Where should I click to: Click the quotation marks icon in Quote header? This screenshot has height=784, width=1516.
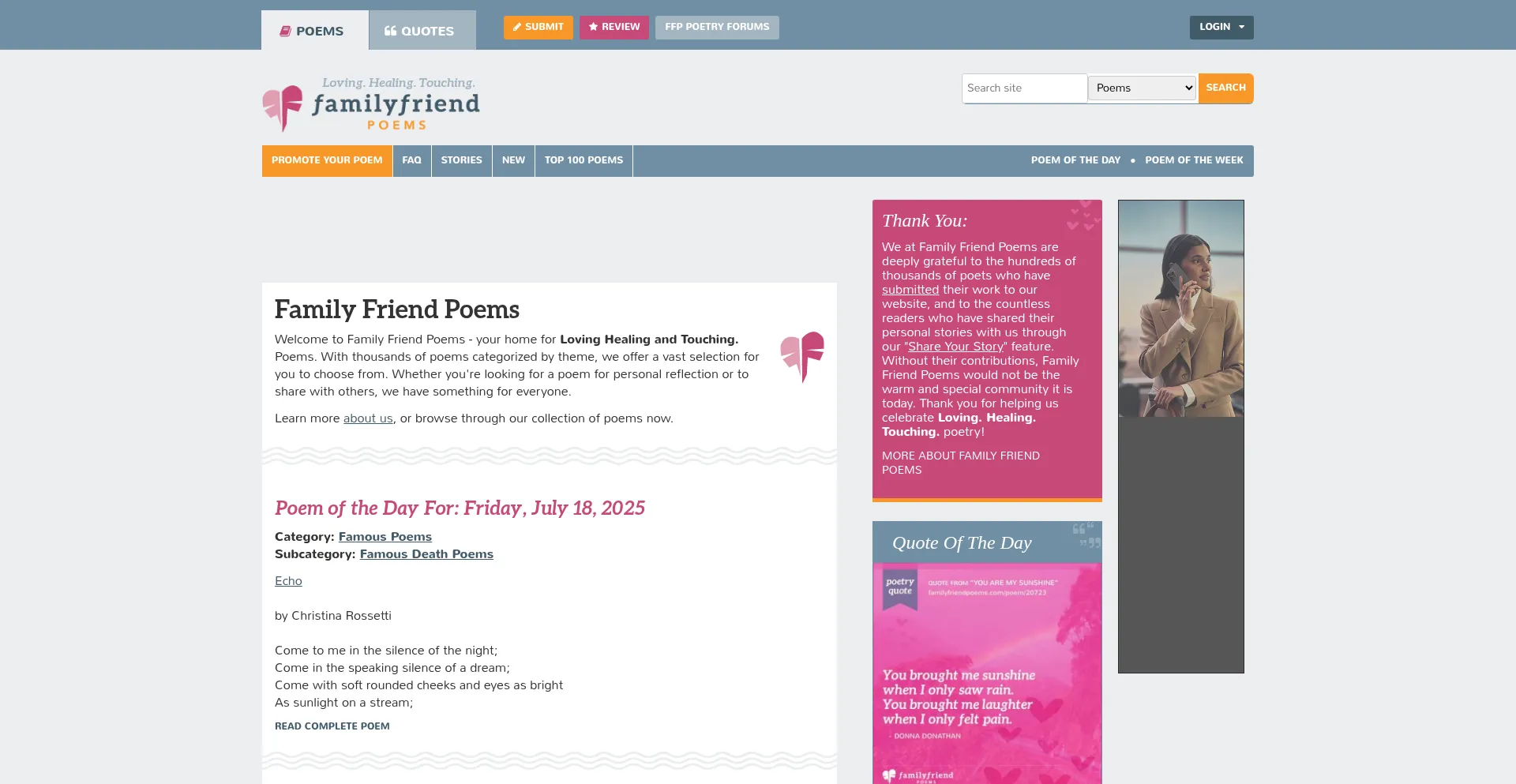coord(1086,535)
